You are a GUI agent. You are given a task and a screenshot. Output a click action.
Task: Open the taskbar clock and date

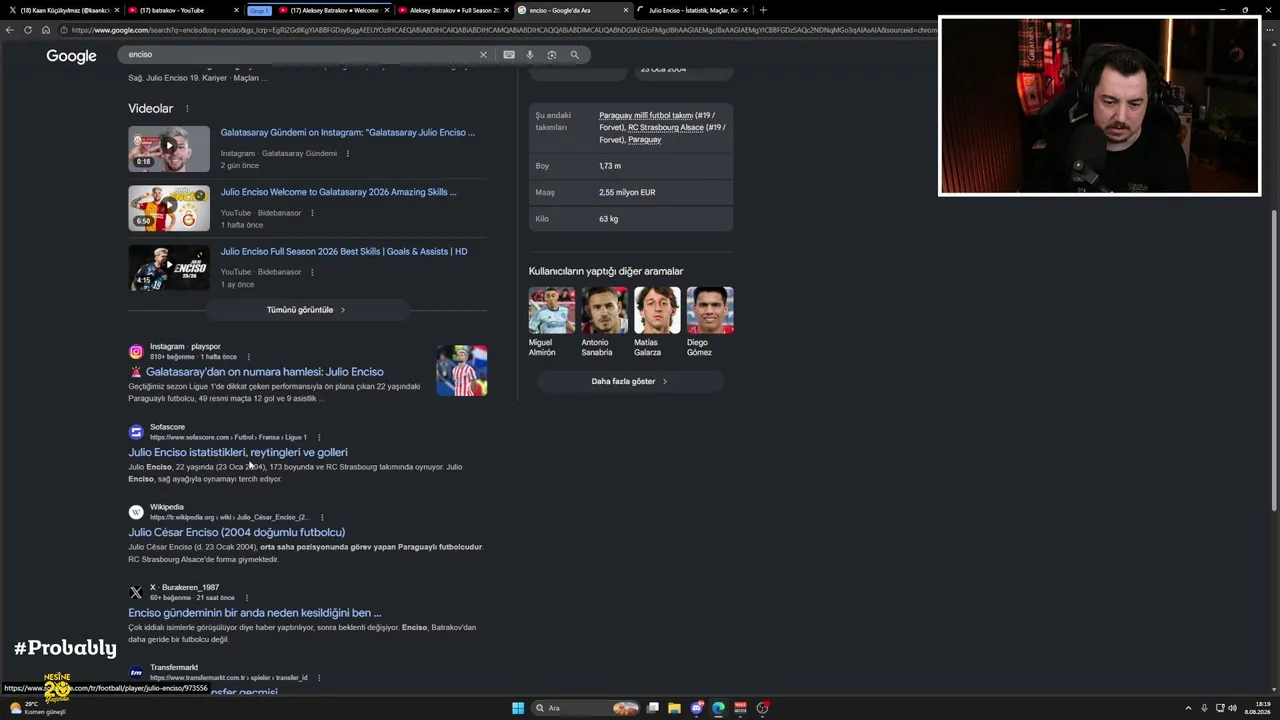pos(1257,708)
